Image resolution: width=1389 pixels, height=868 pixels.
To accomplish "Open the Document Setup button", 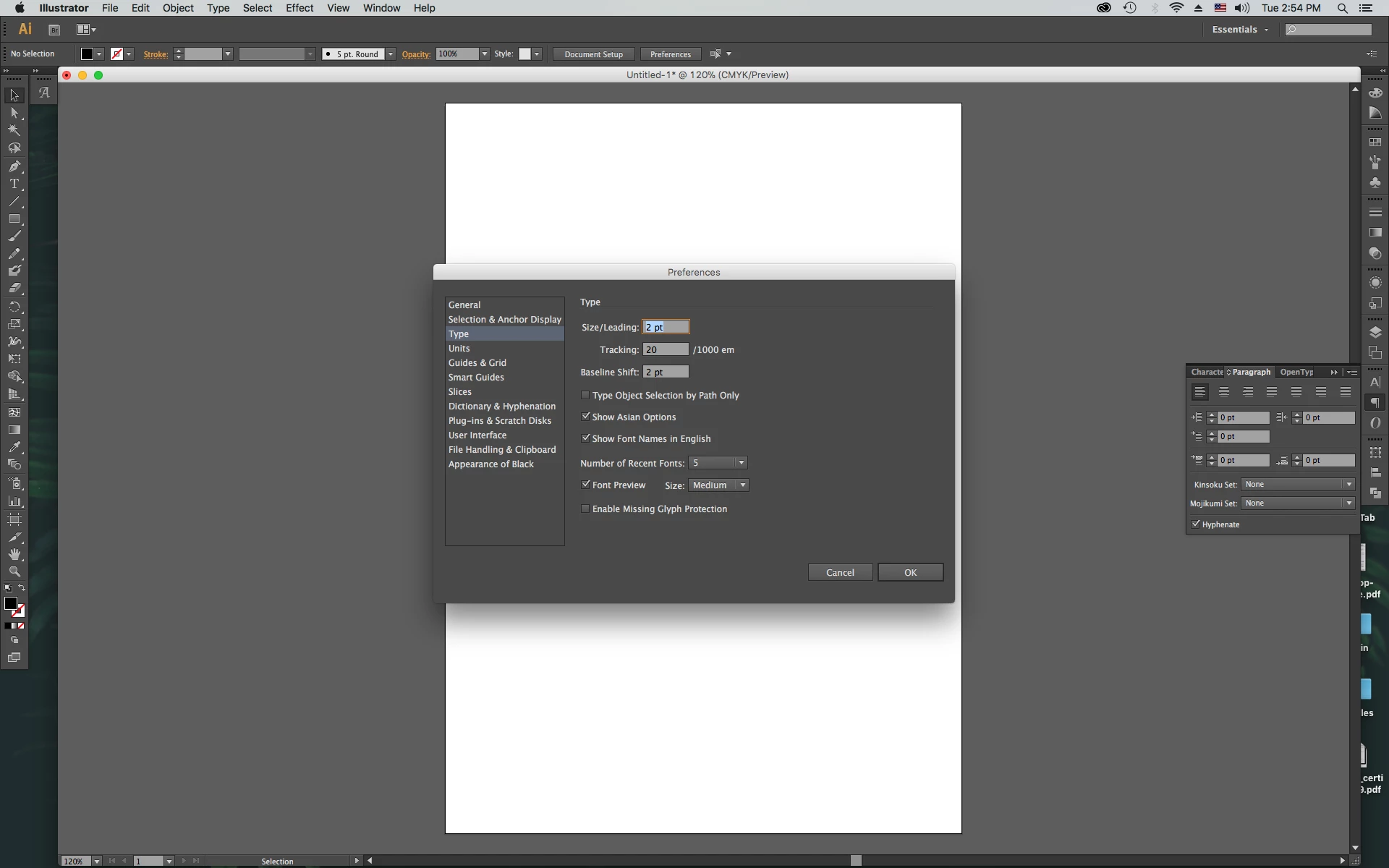I will (593, 54).
